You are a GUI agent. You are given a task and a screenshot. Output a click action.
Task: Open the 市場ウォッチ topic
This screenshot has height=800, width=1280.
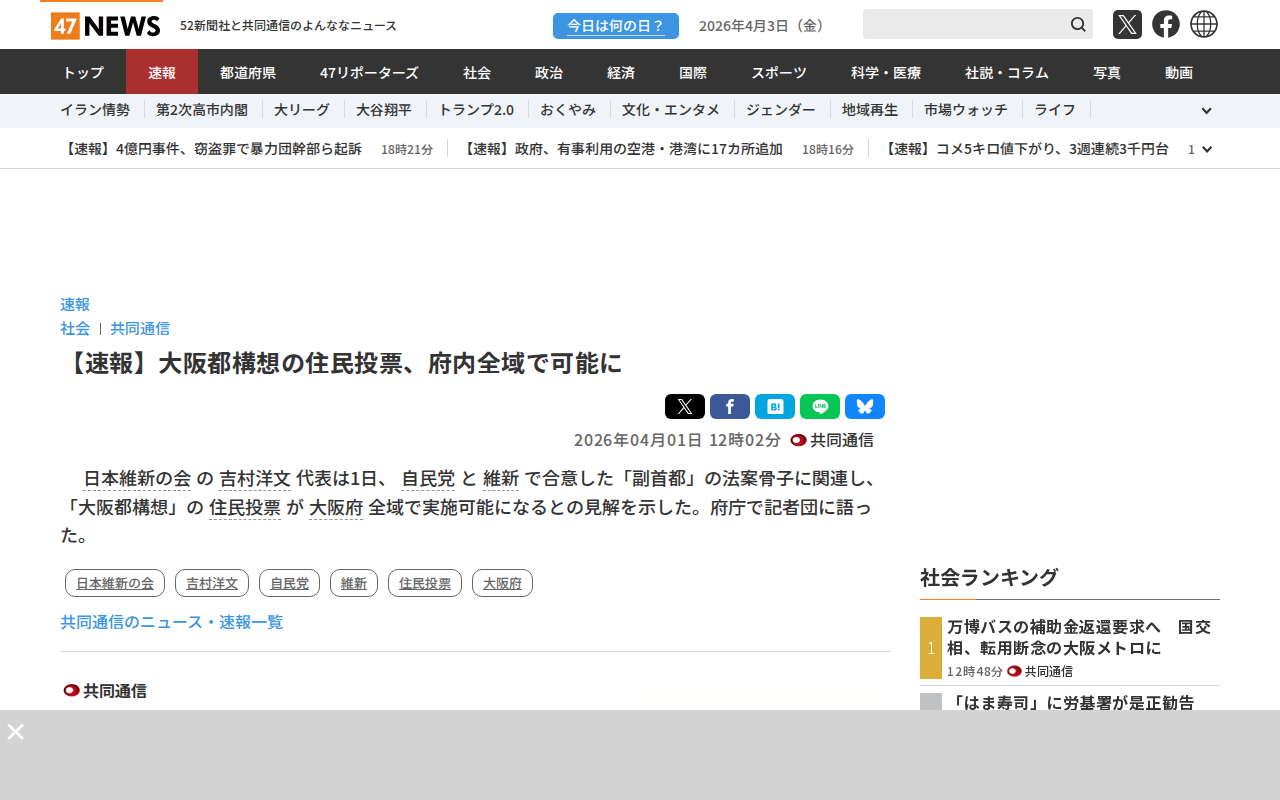(x=966, y=110)
